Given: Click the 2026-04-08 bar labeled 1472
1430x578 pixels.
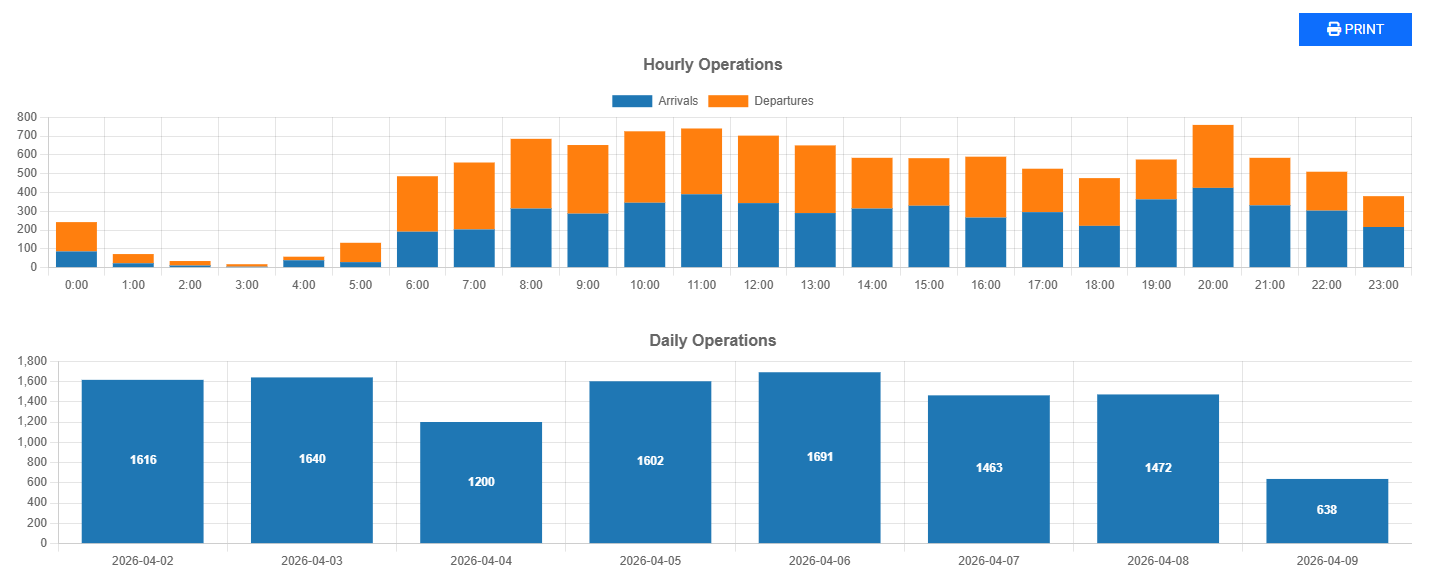Looking at the screenshot, I should click(x=1157, y=467).
